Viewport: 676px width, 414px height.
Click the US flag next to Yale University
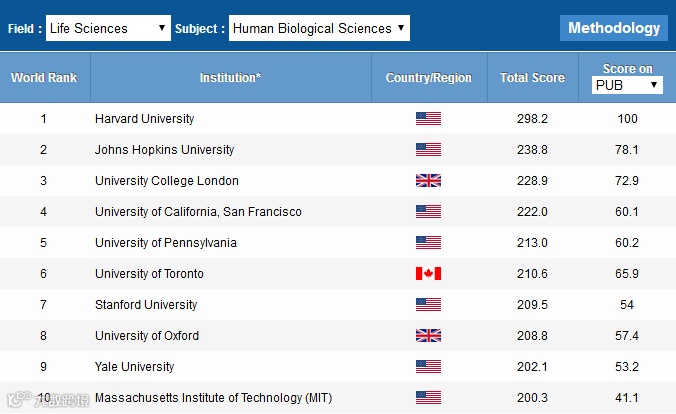pos(428,367)
